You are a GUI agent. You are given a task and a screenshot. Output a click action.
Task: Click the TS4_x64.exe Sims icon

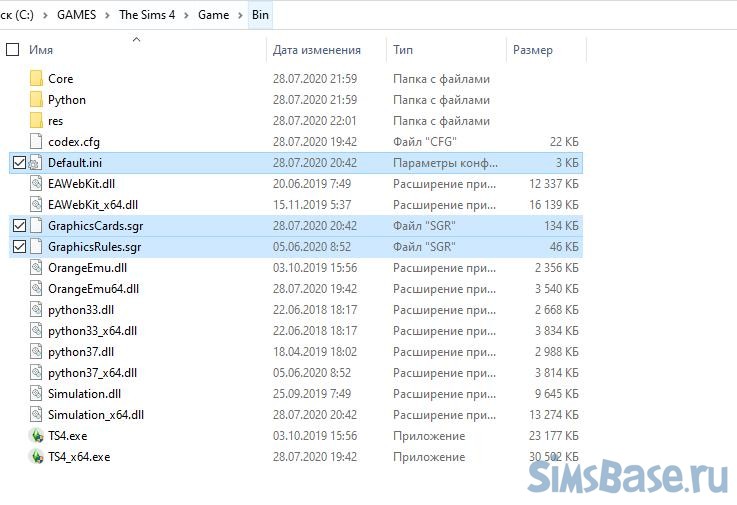[37, 457]
